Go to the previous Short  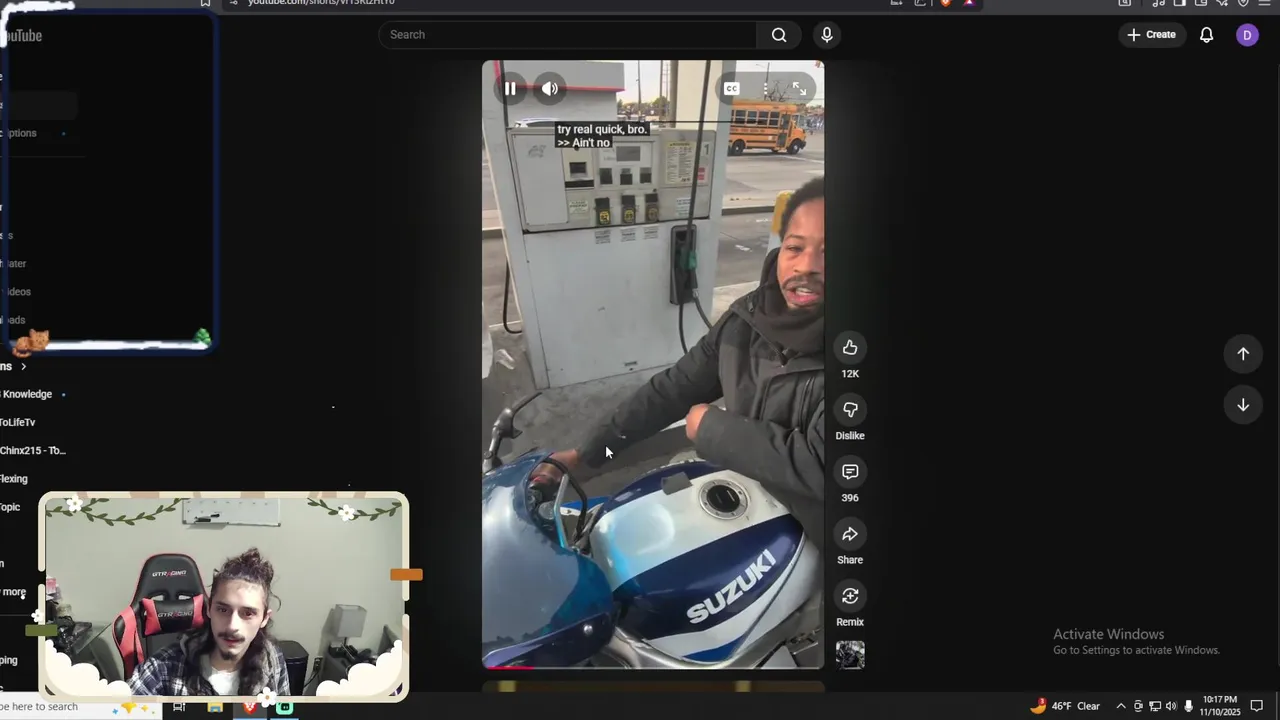pos(1243,353)
